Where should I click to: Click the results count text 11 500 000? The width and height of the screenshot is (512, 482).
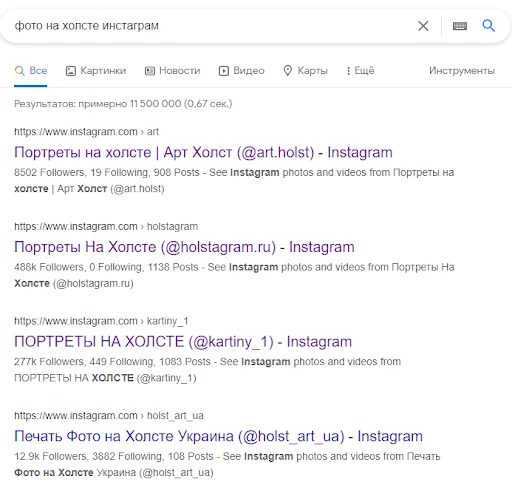[123, 104]
